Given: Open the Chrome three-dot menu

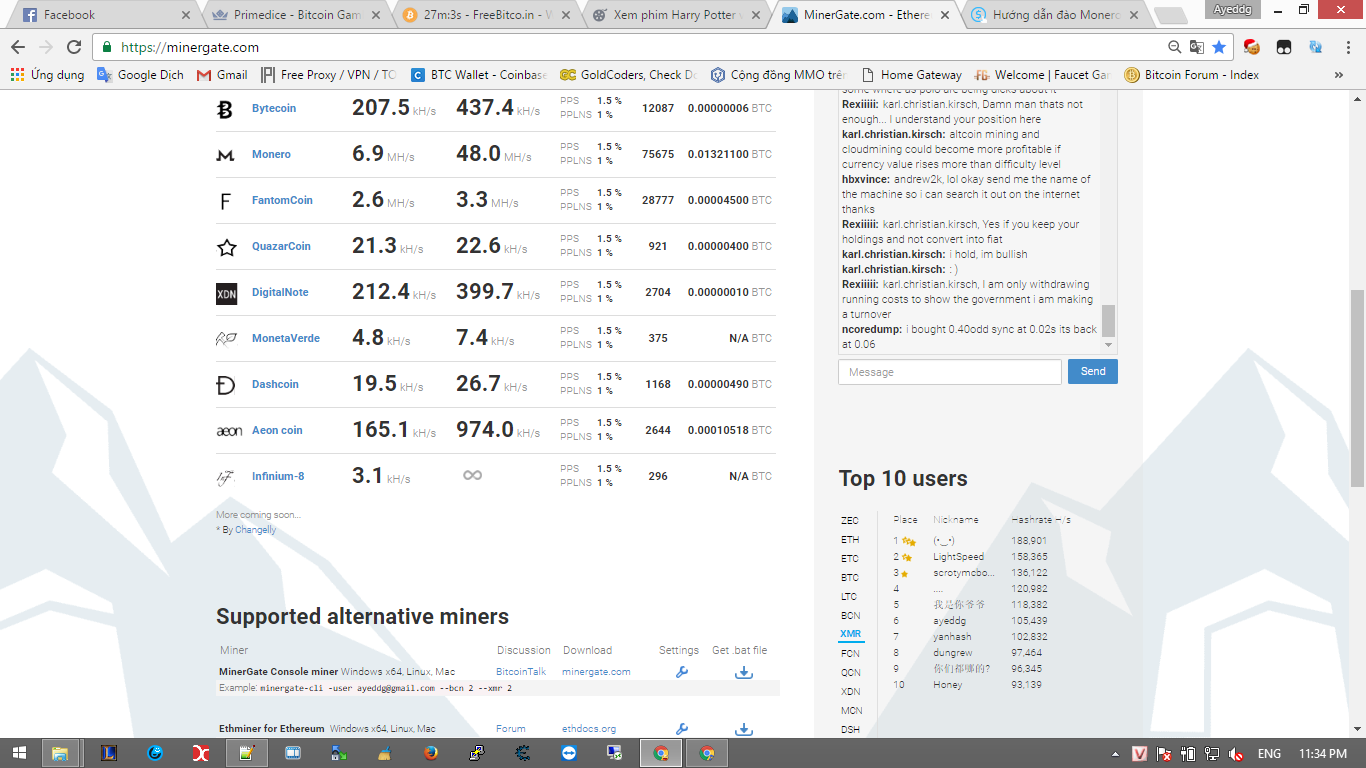Looking at the screenshot, I should click(1348, 47).
